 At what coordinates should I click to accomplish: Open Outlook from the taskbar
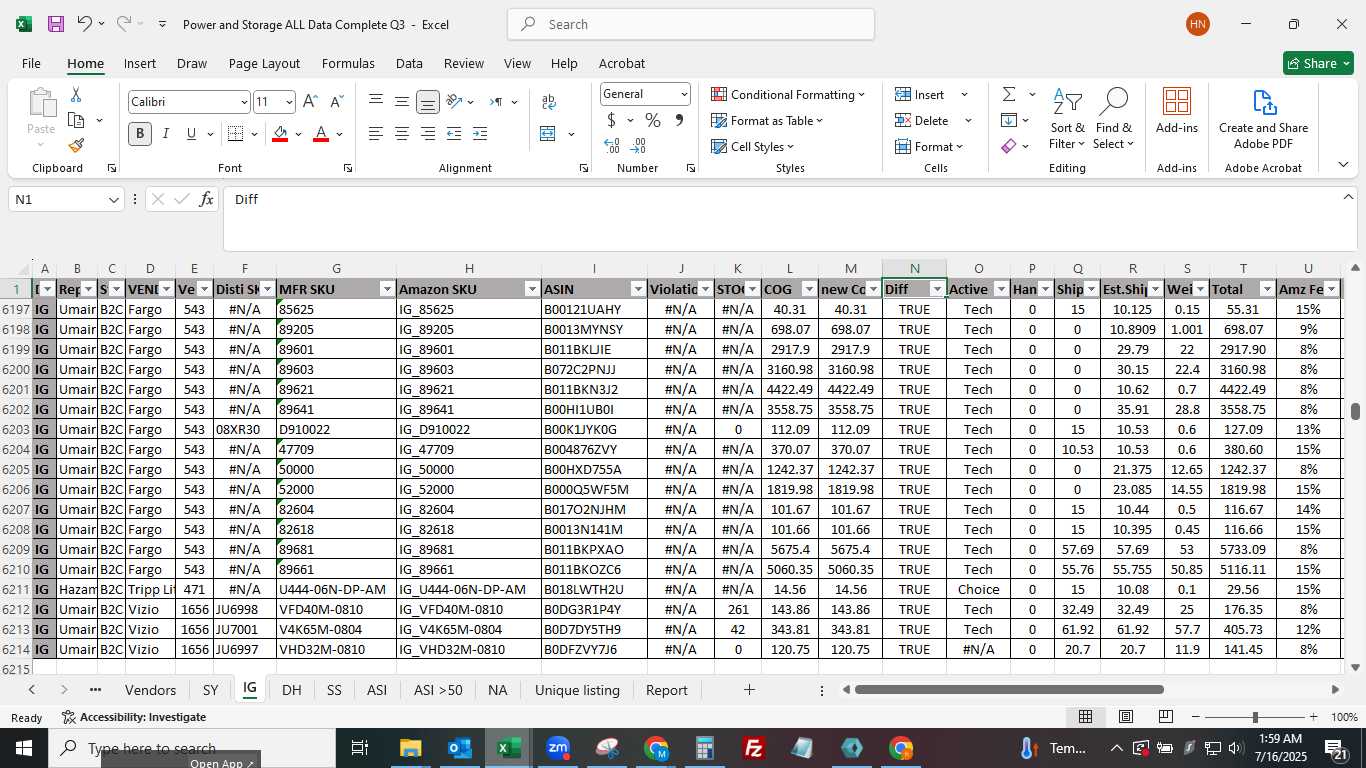point(460,748)
